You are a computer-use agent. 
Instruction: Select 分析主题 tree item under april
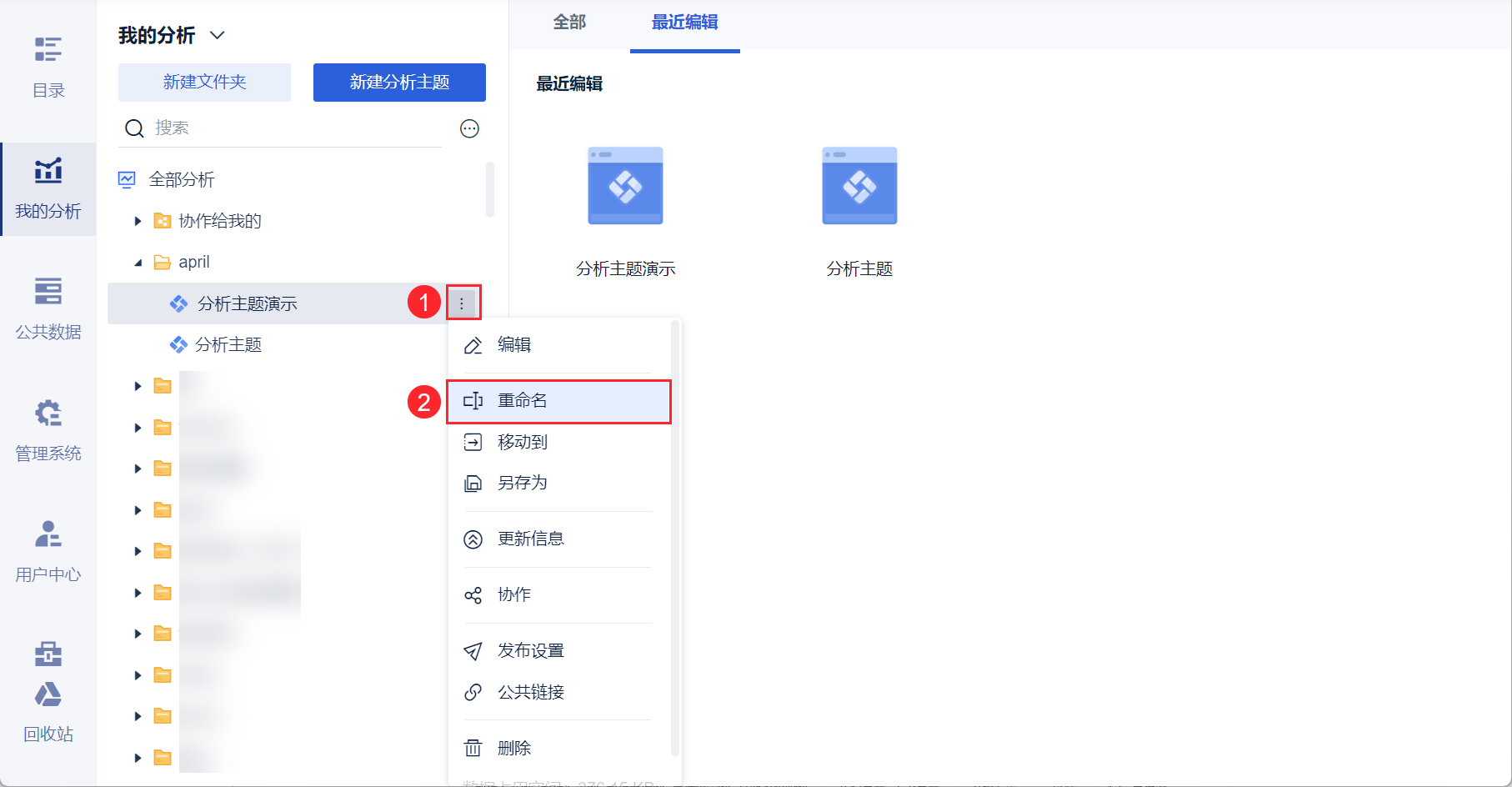point(228,345)
